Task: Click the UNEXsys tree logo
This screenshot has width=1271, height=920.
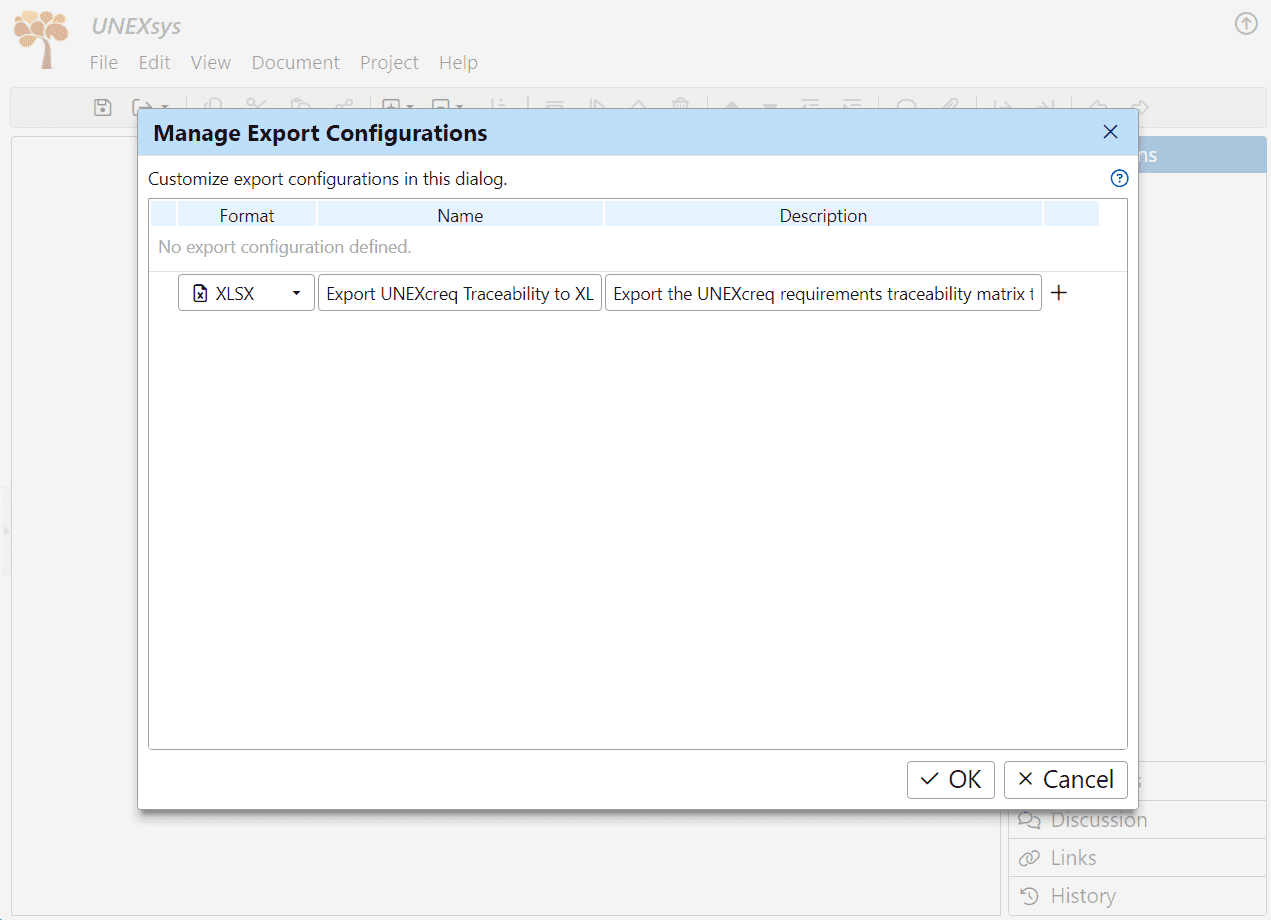Action: [x=41, y=38]
